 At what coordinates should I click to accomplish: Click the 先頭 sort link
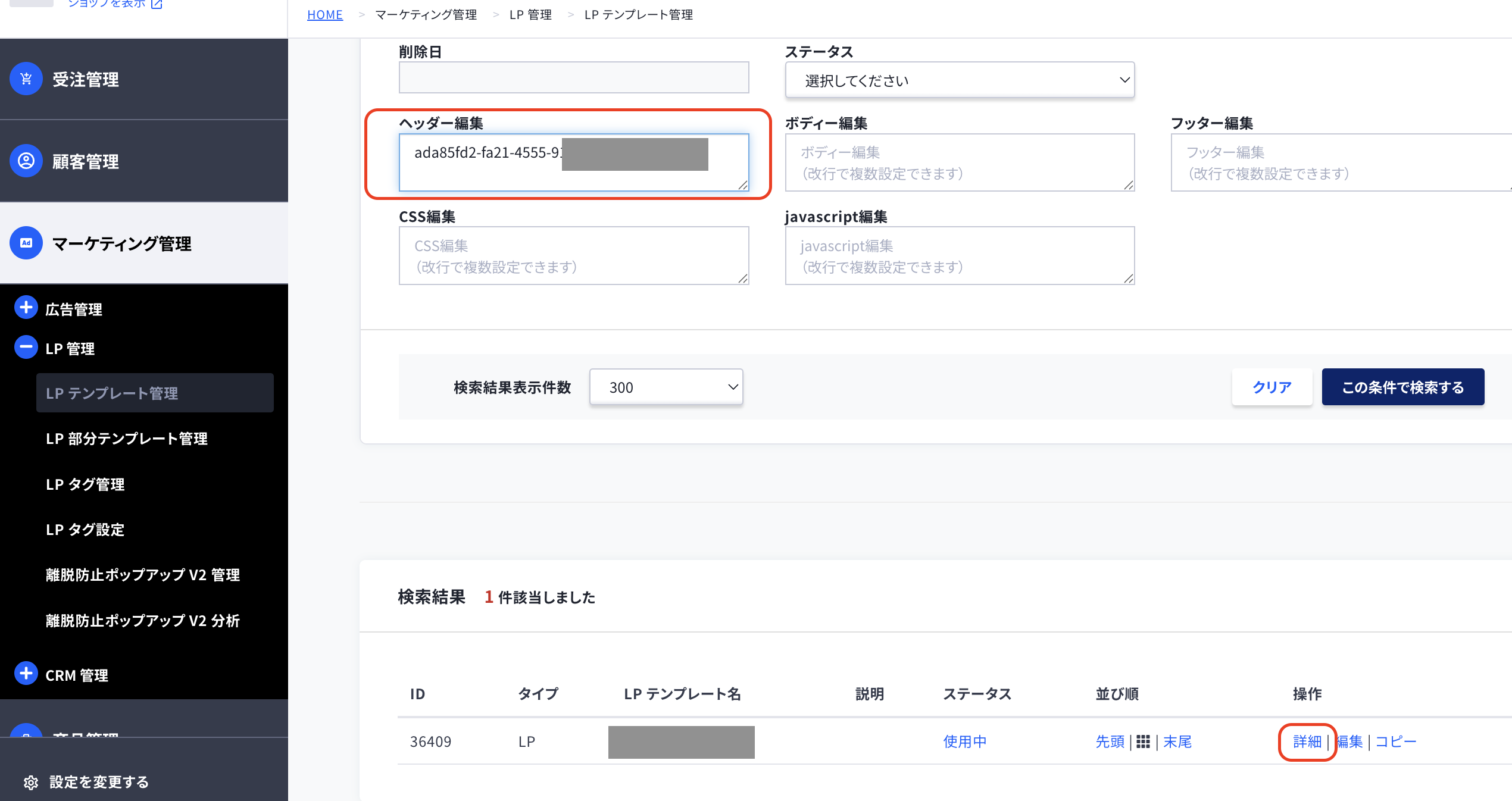tap(1110, 741)
